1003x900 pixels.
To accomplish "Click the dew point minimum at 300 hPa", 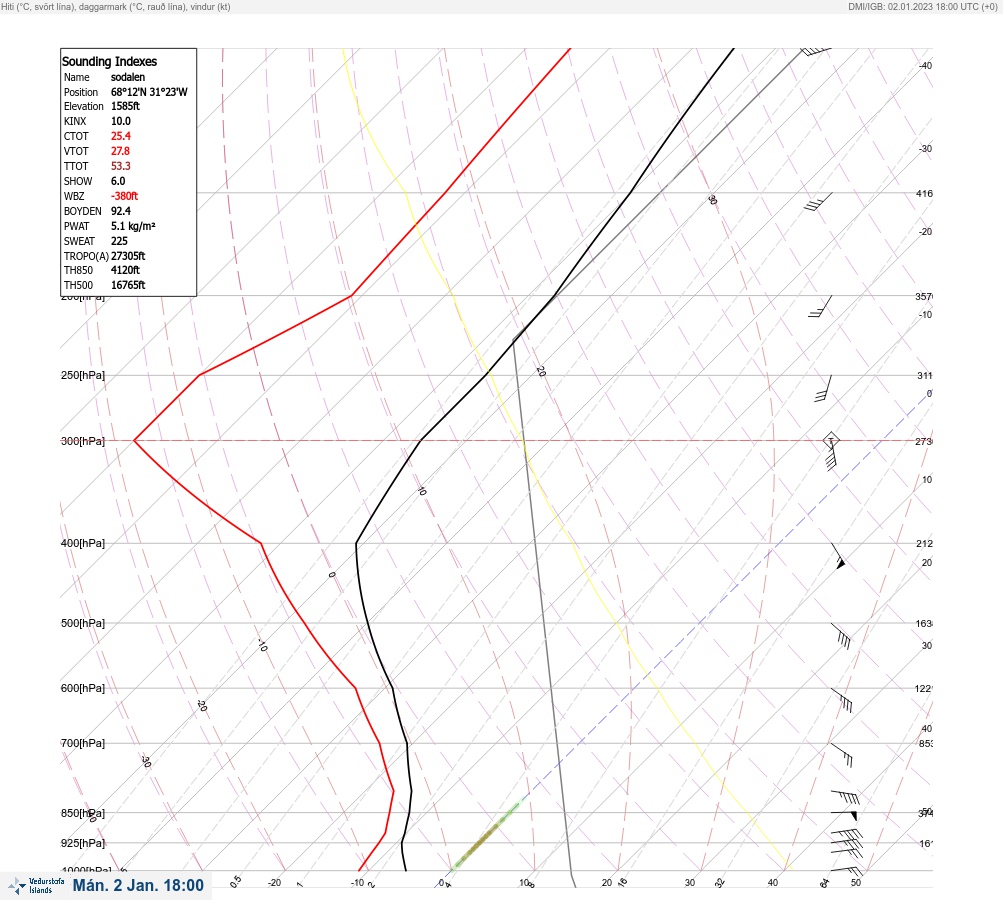I will coord(134,441).
